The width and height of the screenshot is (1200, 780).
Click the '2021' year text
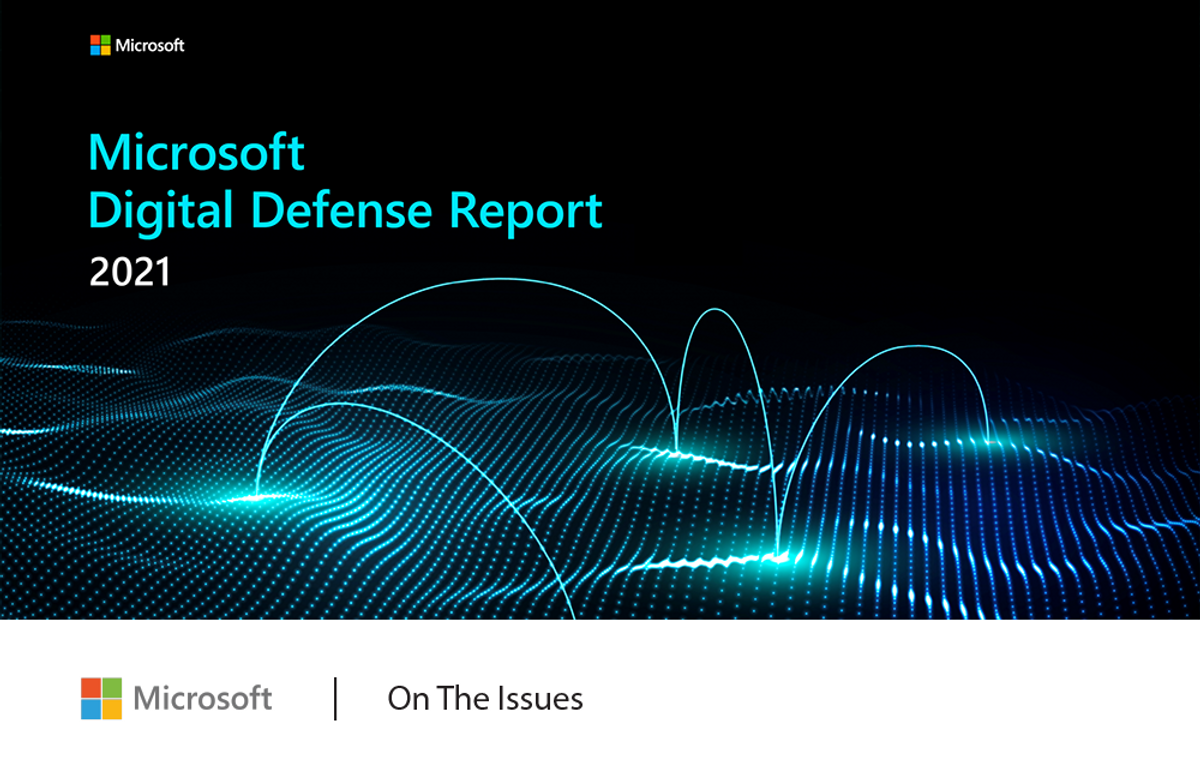(130, 272)
